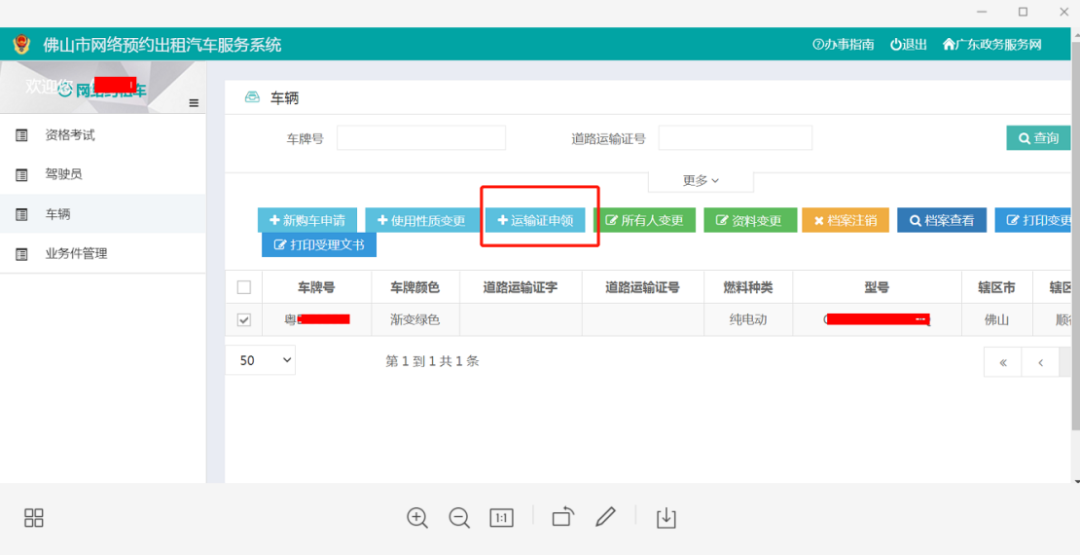Uncheck the vehicle row checkbox
1080x555 pixels.
click(244, 320)
